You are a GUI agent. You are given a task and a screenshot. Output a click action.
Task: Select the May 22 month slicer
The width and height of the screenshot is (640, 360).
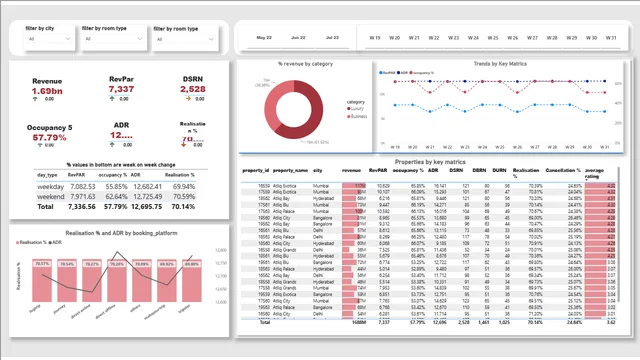[264, 38]
